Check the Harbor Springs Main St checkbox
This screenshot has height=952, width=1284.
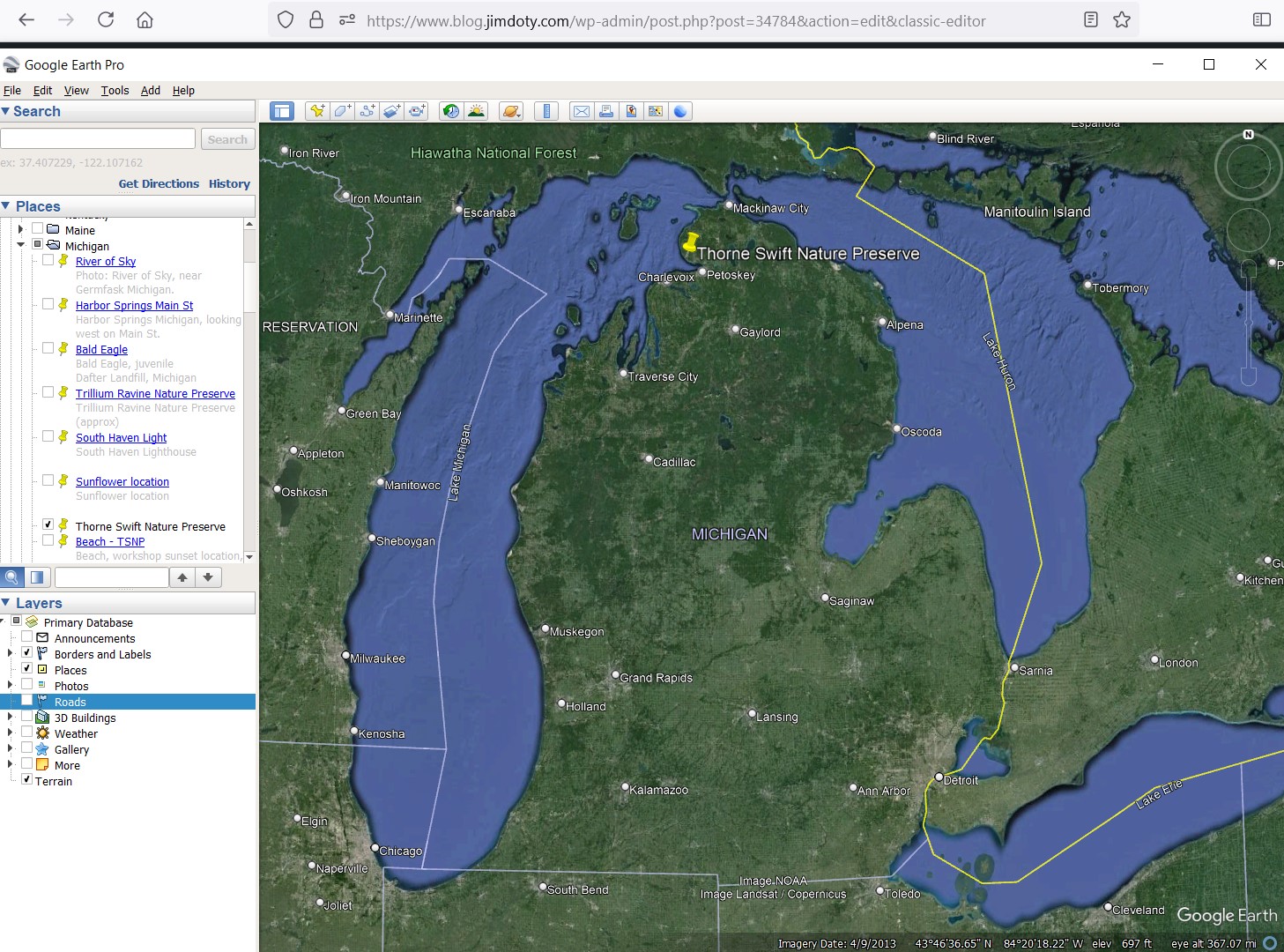pyautogui.click(x=48, y=304)
